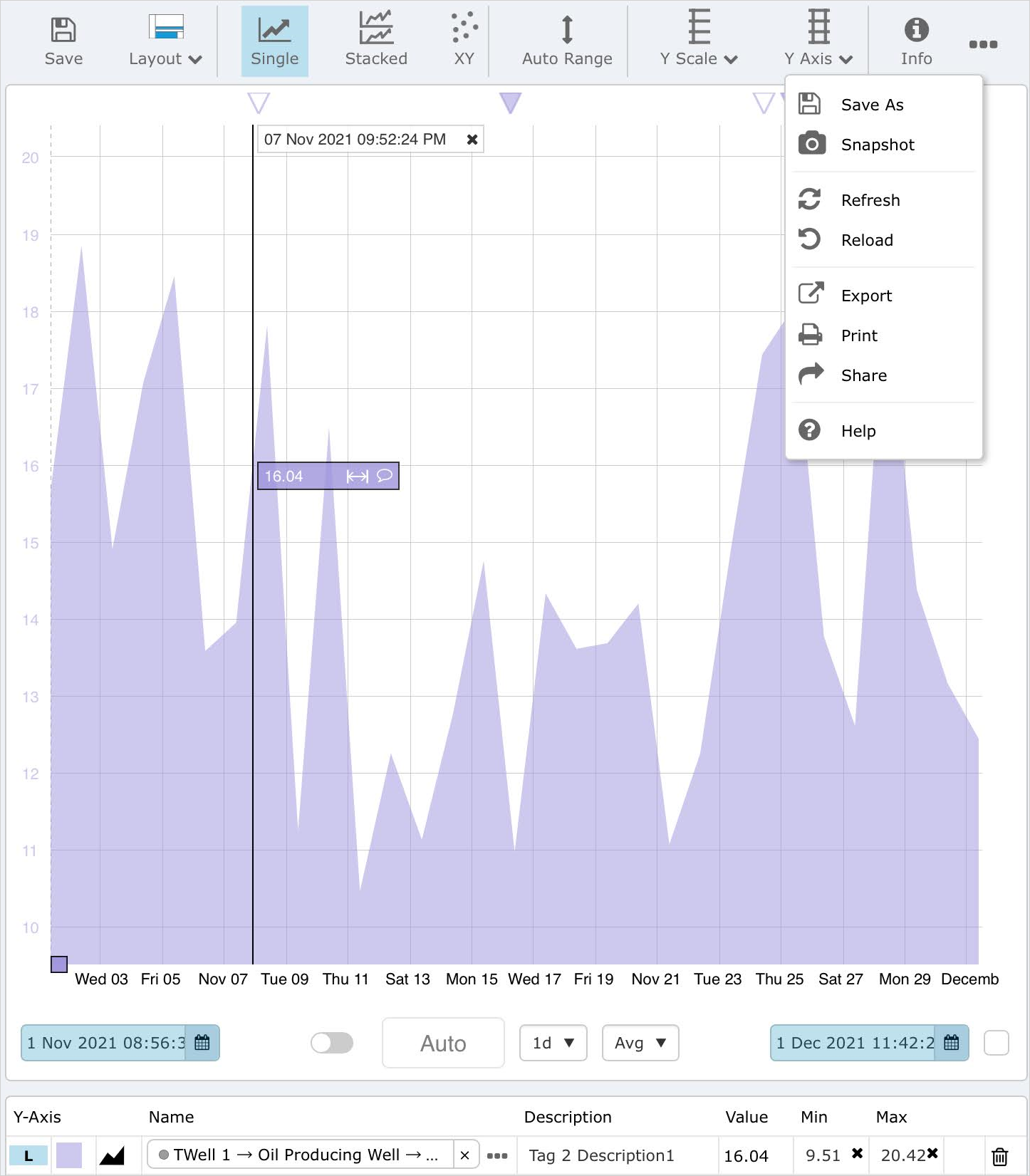Select Reload in the overflow menu

883,240
